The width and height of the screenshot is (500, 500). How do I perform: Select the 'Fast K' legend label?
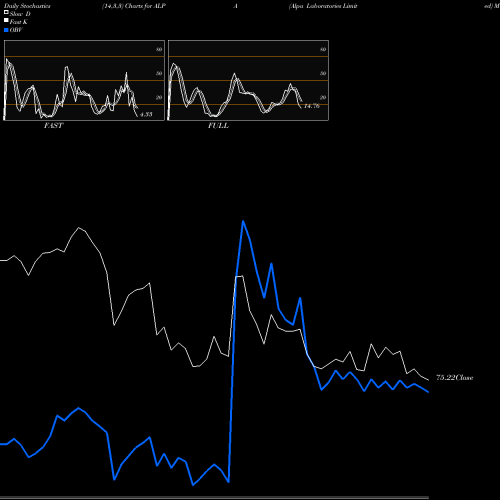point(19,22)
